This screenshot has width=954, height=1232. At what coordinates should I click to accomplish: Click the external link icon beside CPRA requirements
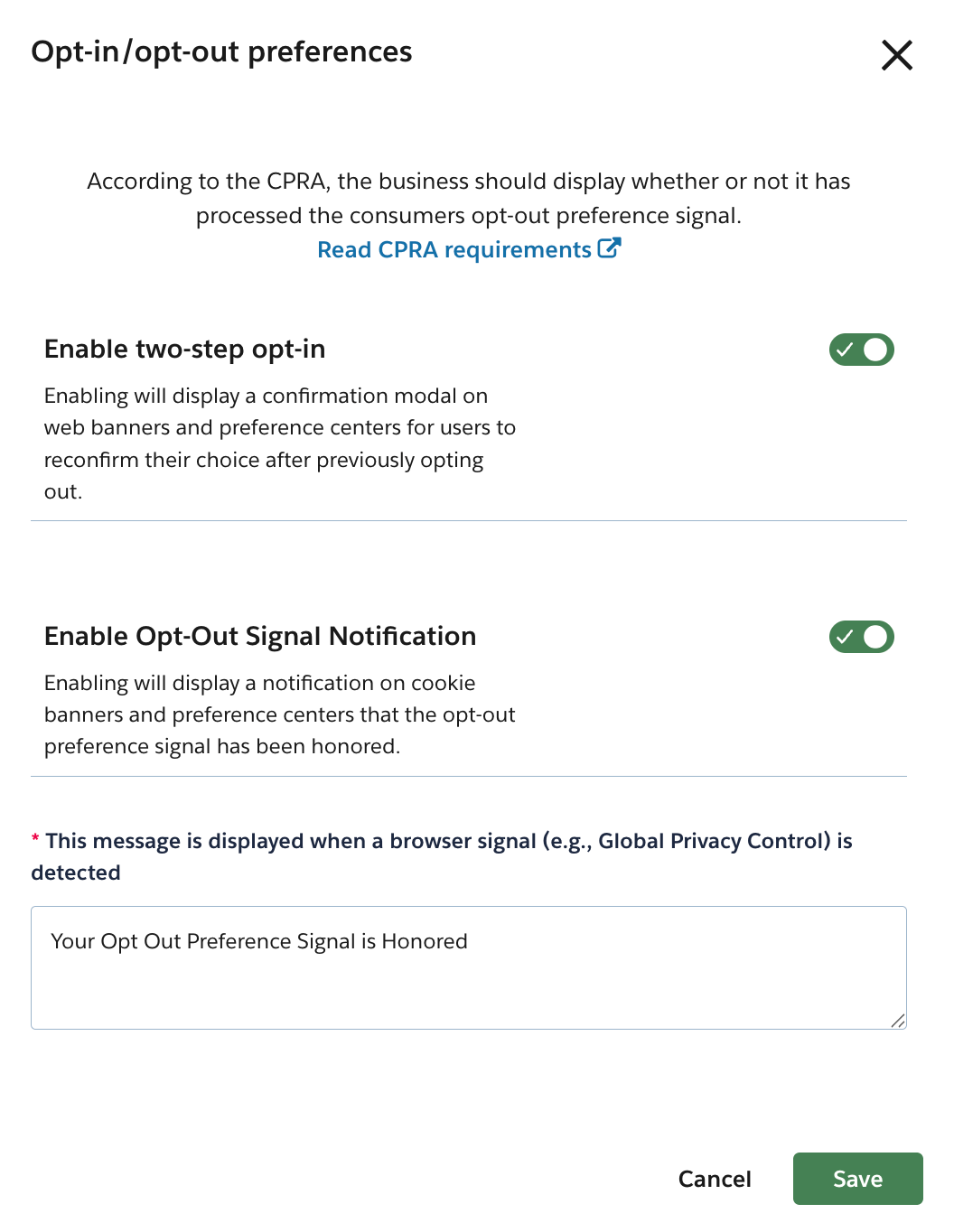610,247
